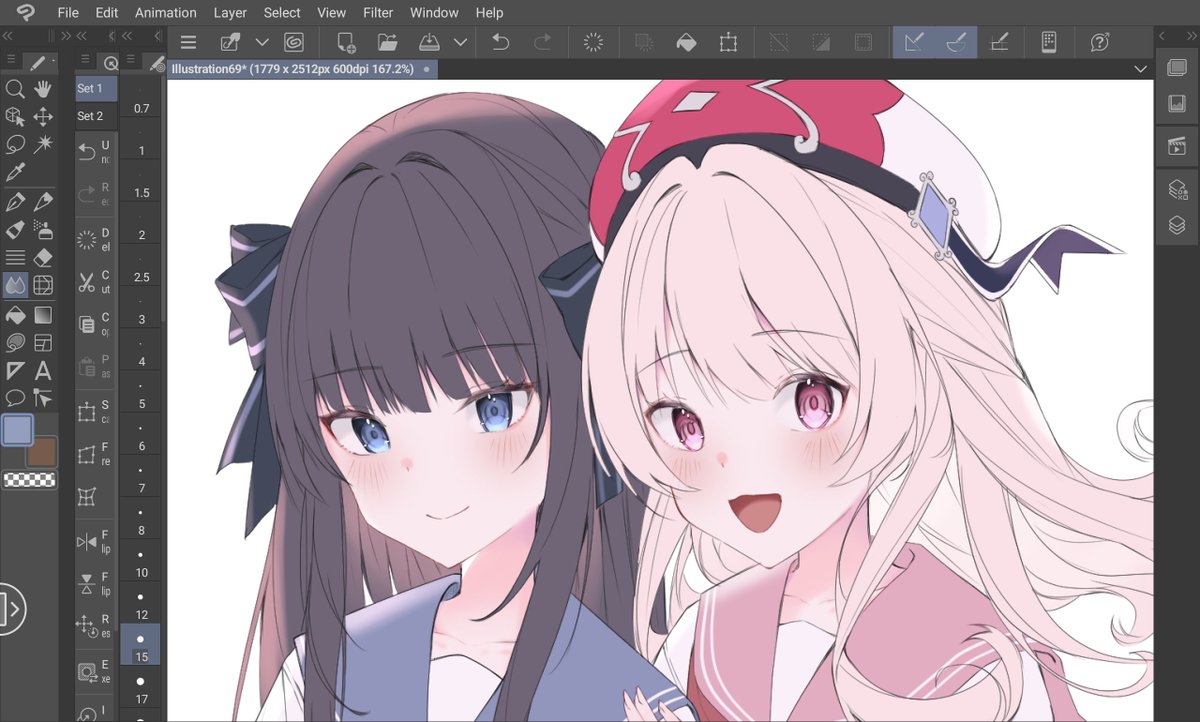Expand the dropdown arrow beside Save icon

pyautogui.click(x=460, y=42)
